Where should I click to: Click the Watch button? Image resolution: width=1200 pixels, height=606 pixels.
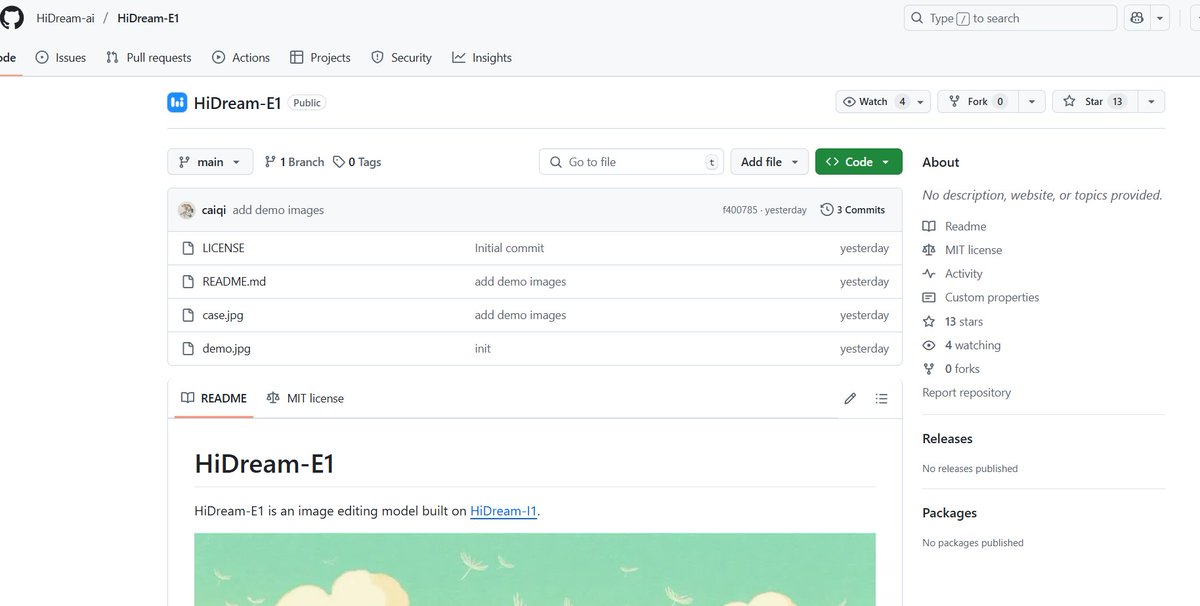(874, 102)
